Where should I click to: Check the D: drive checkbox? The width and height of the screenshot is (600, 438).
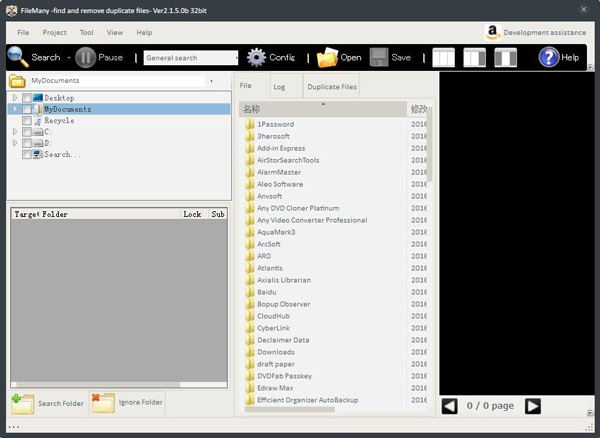(27, 143)
